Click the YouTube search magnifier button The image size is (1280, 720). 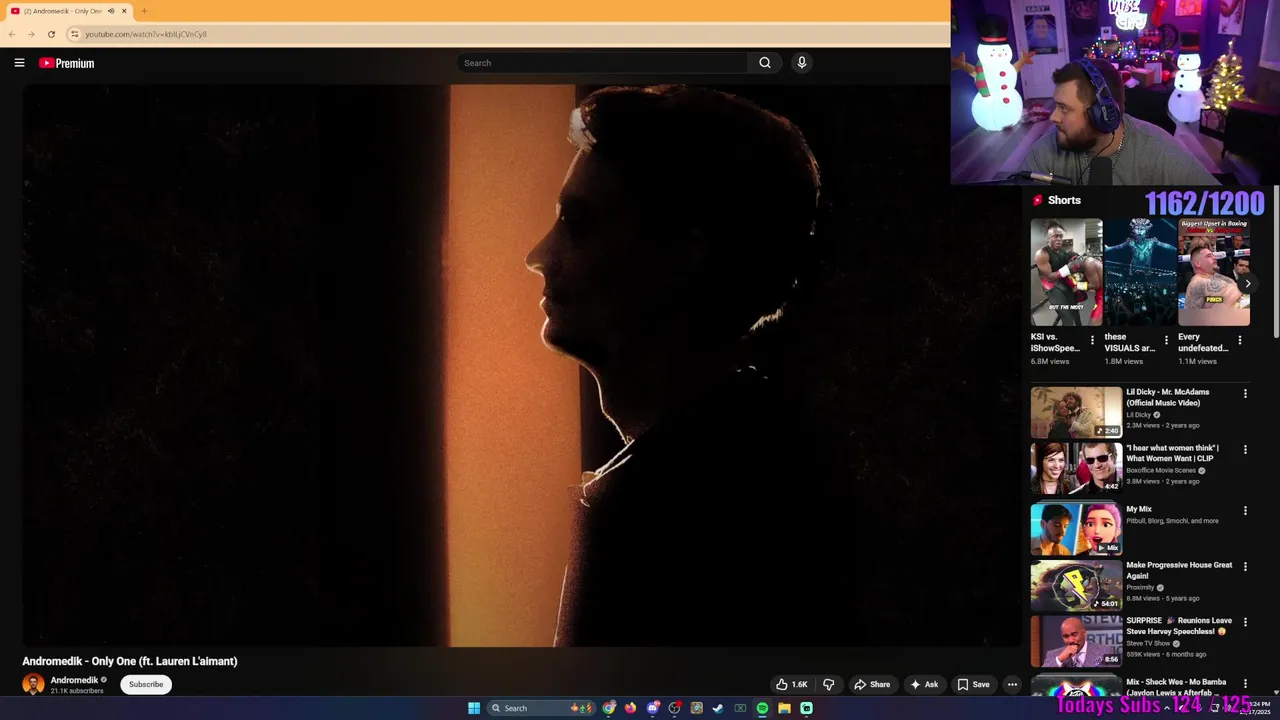765,63
